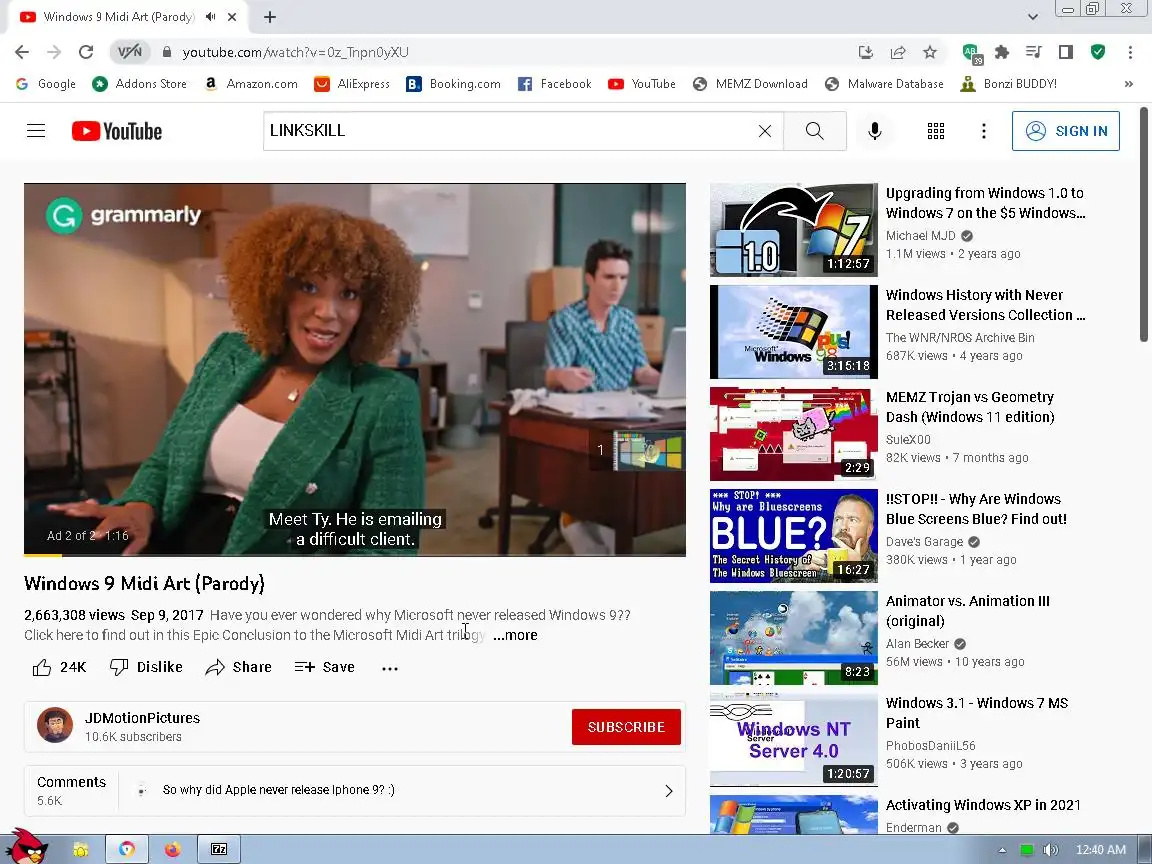Image resolution: width=1152 pixels, height=864 pixels.
Task: Open the Bonzi BUDDY! bookmark
Action: 1009,84
